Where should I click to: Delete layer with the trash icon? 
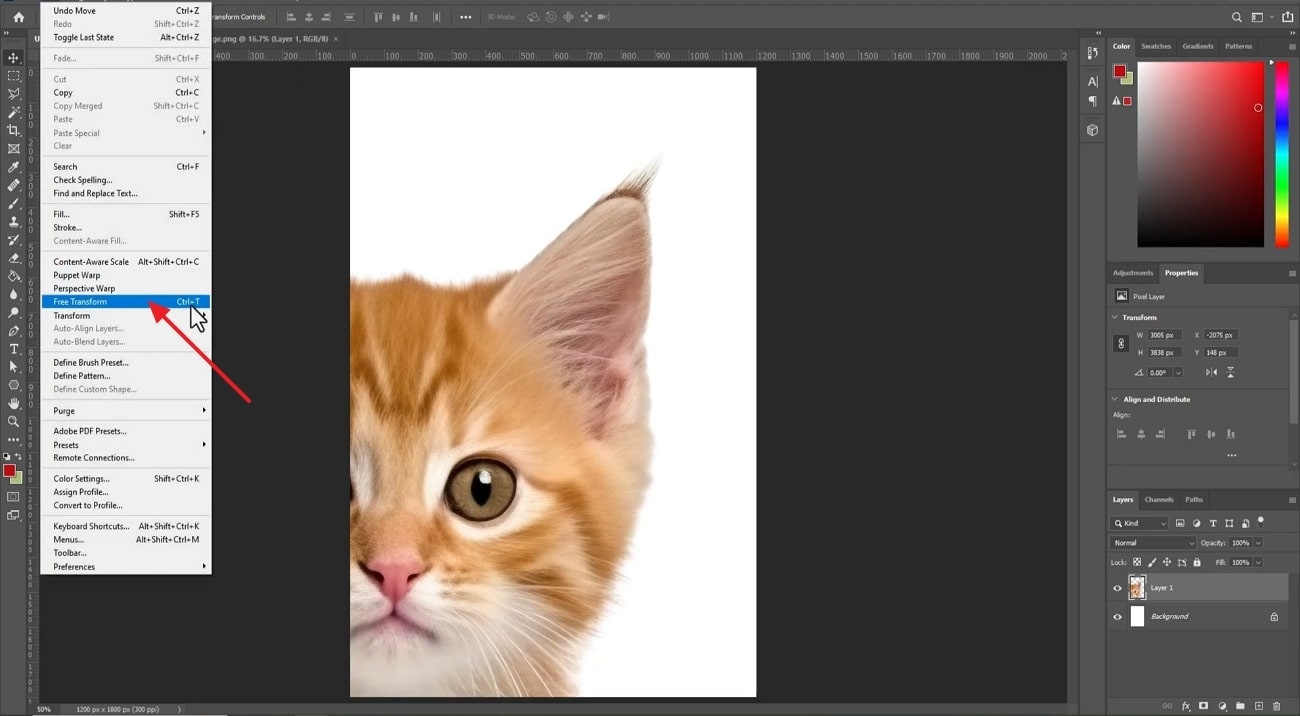coord(1277,706)
